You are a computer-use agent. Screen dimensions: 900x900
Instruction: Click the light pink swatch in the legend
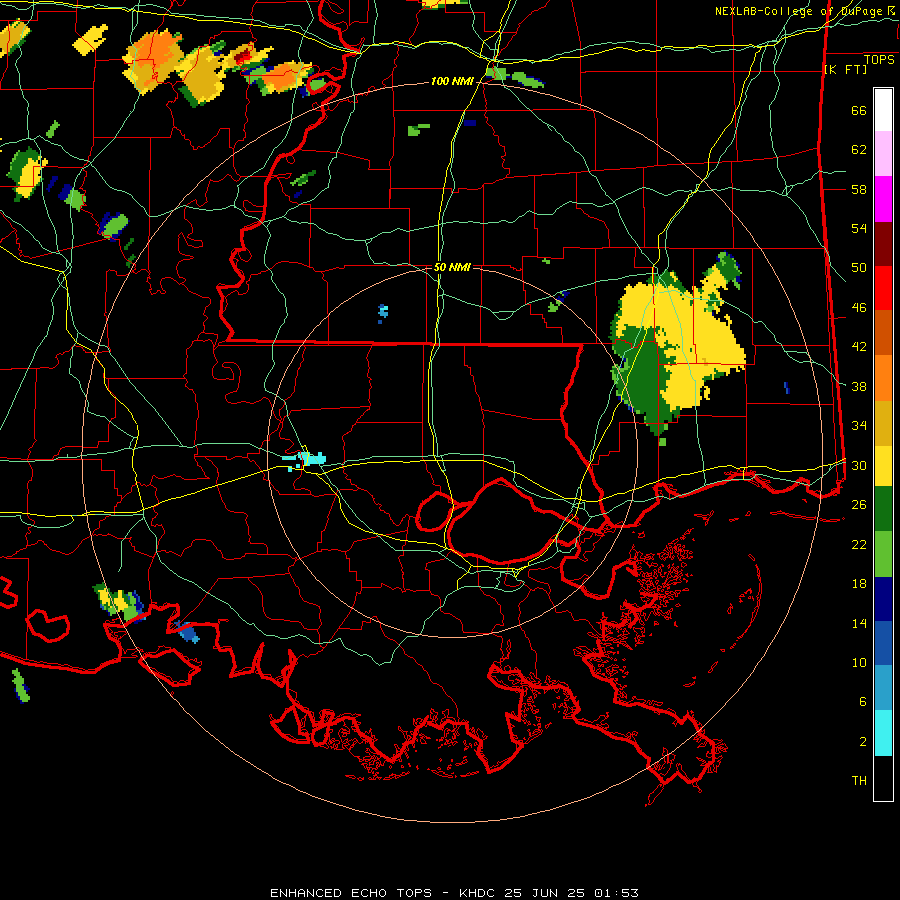[x=883, y=154]
